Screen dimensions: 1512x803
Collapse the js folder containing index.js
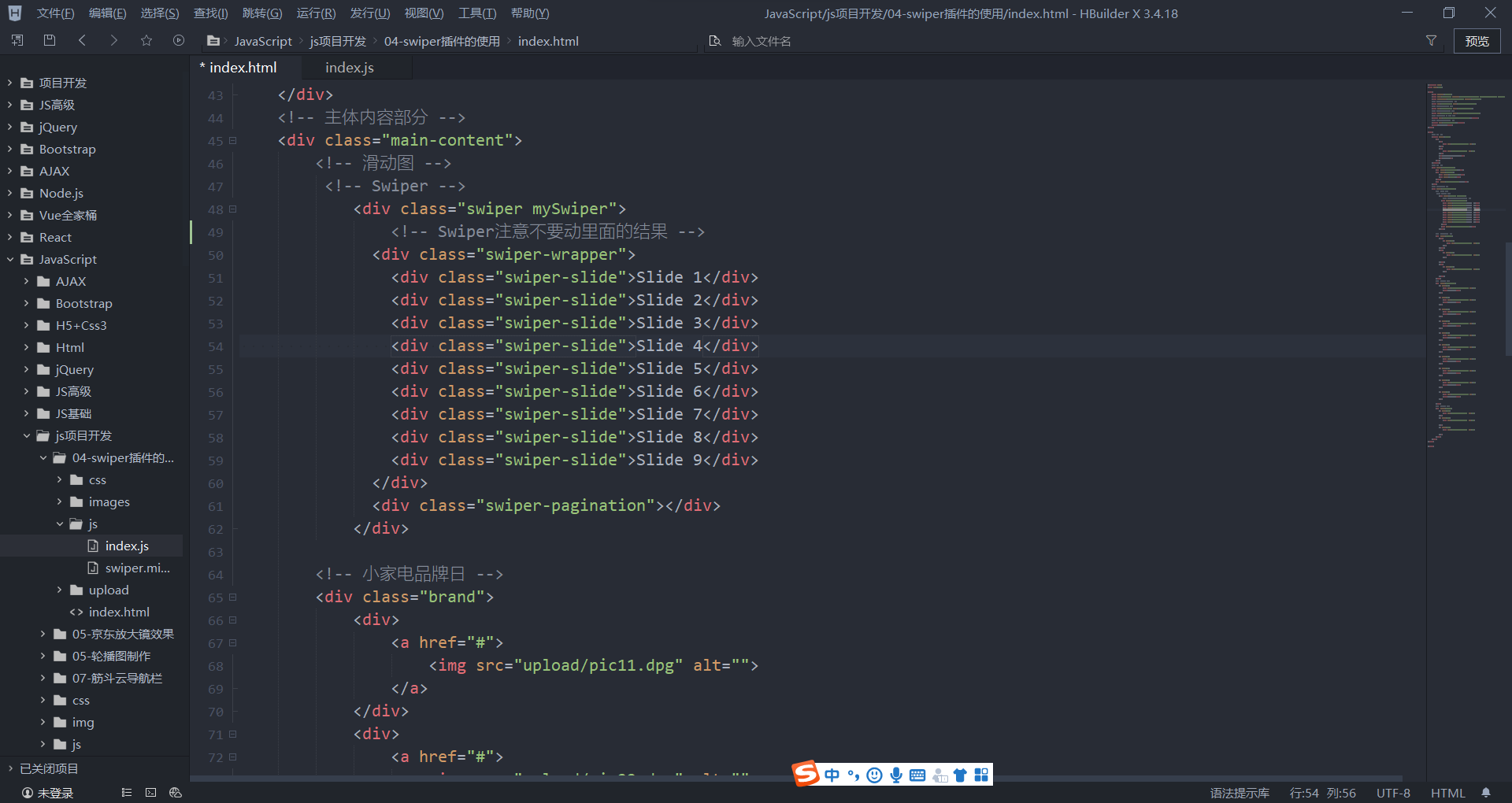58,524
